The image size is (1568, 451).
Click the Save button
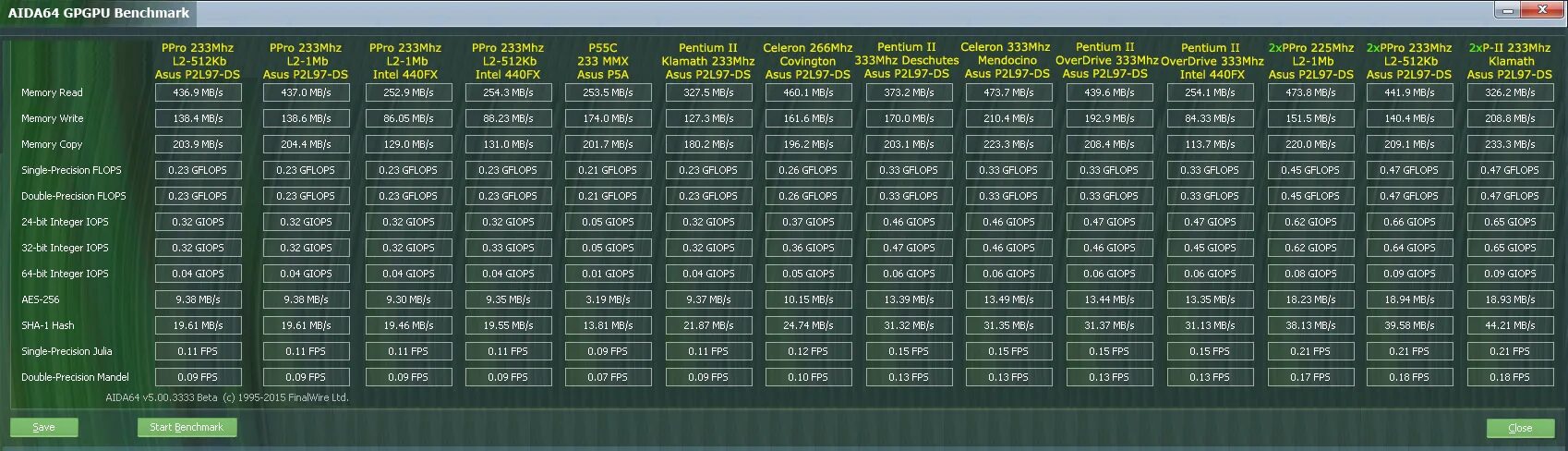(43, 427)
